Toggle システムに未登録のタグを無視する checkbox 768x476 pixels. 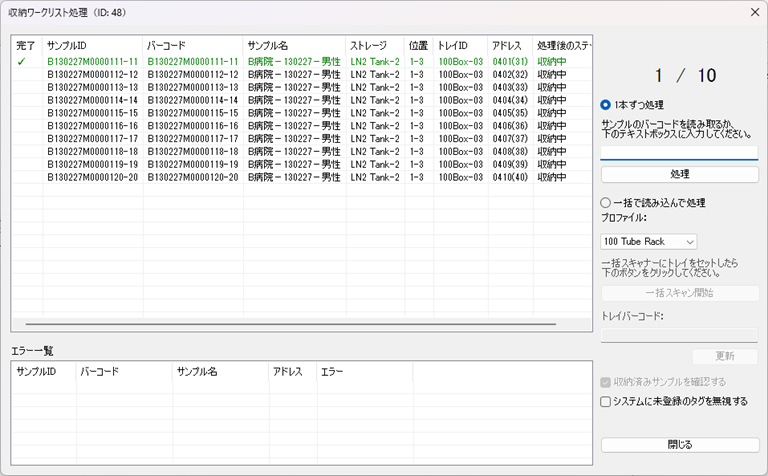click(606, 401)
